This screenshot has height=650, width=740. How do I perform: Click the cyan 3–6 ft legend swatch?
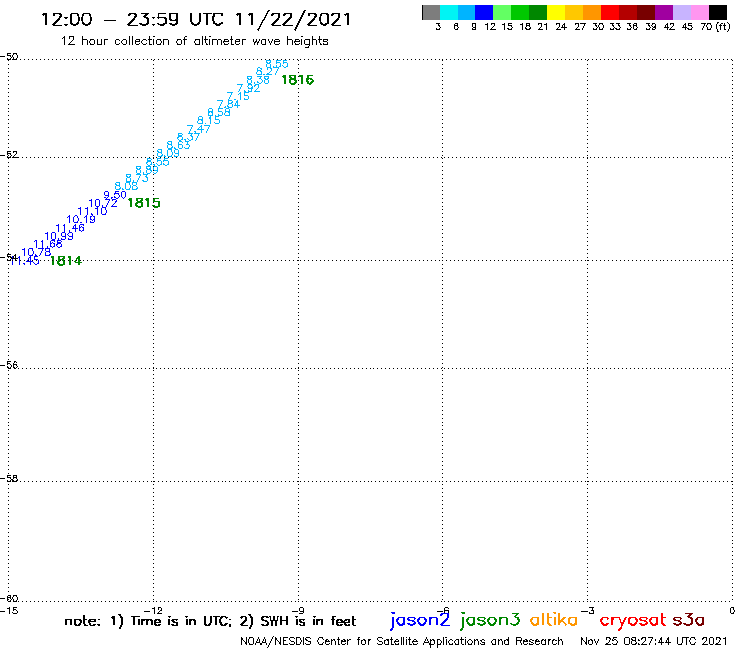pyautogui.click(x=448, y=12)
